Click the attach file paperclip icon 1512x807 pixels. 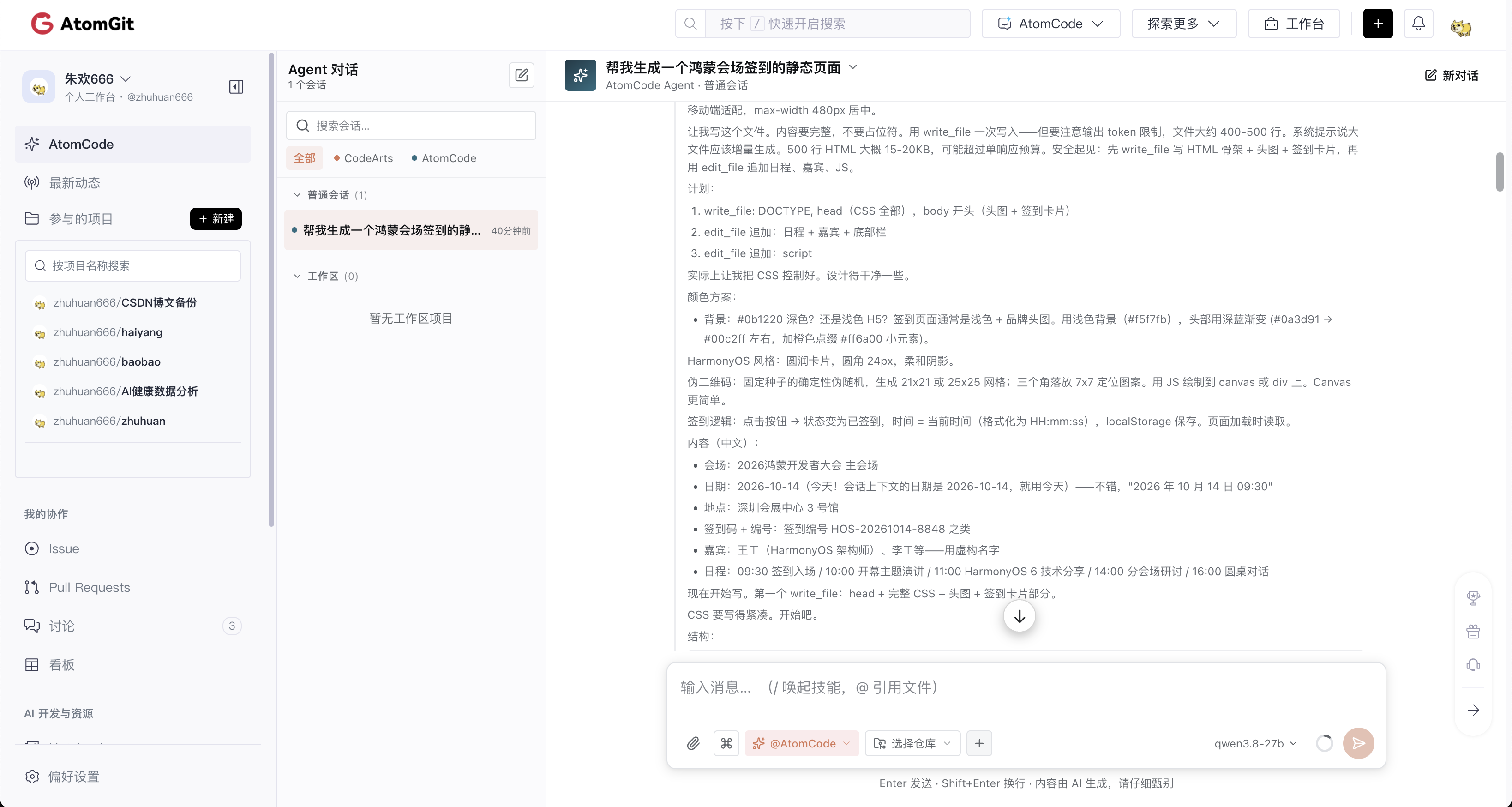click(693, 744)
